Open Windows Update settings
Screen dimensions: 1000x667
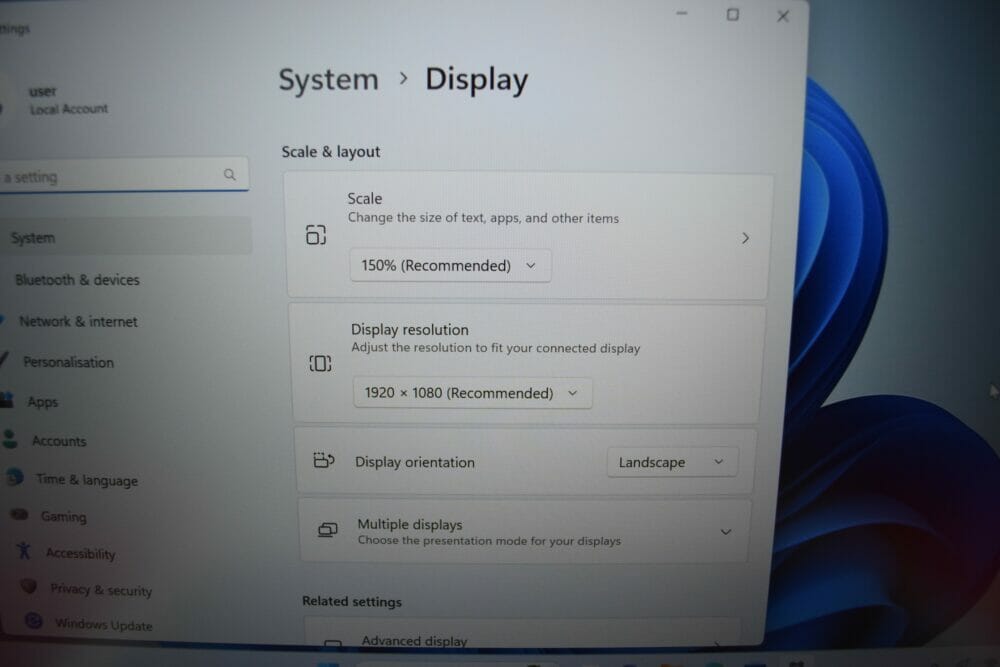103,624
